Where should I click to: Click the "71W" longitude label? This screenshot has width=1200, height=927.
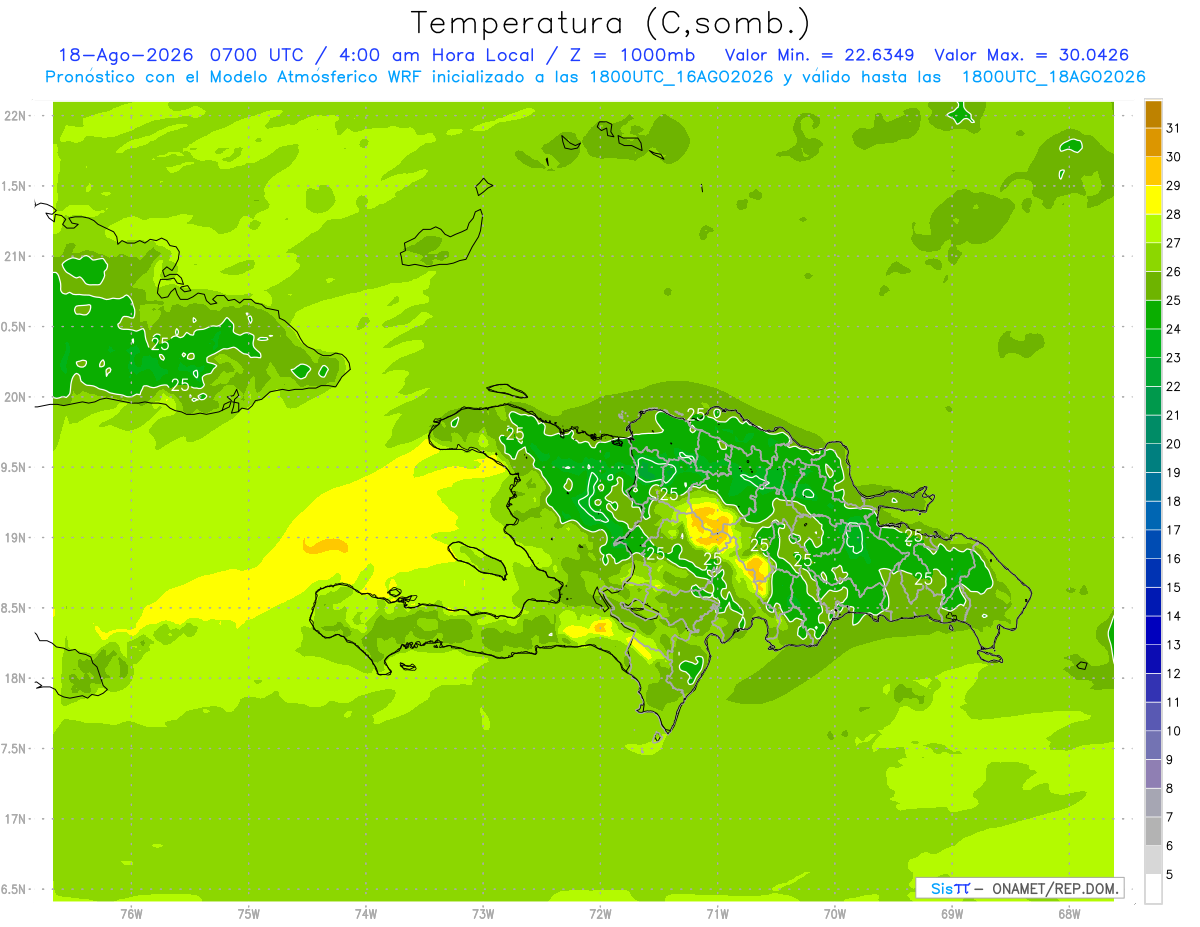point(717,914)
